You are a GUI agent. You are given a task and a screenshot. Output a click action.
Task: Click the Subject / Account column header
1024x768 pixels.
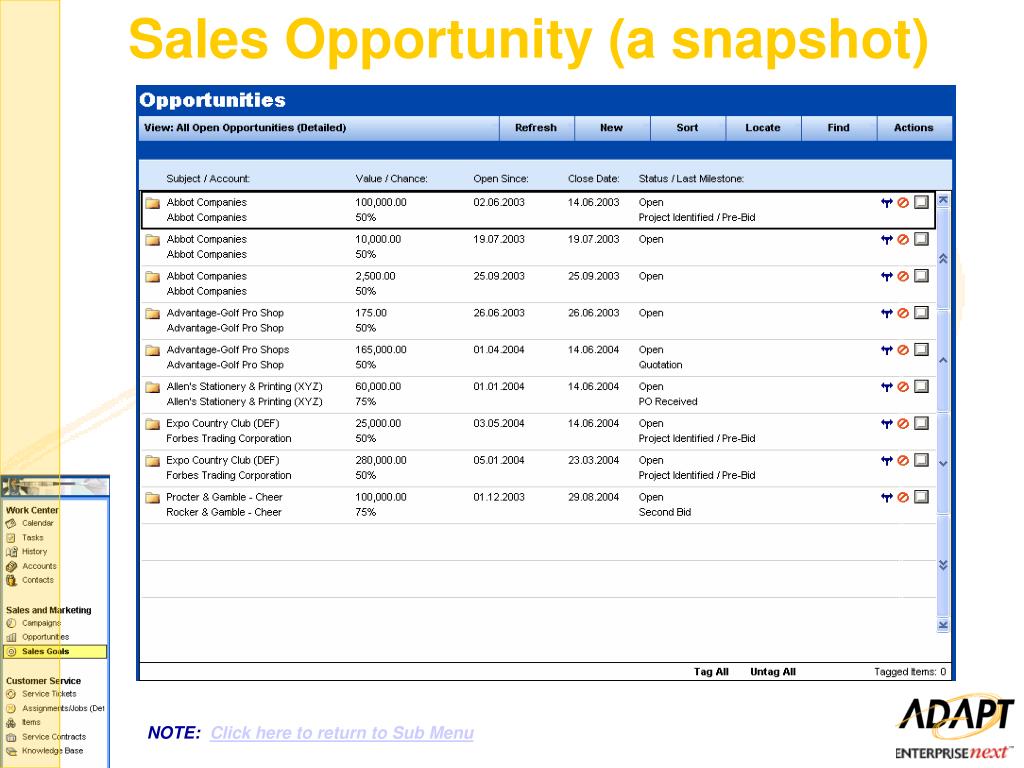208,179
